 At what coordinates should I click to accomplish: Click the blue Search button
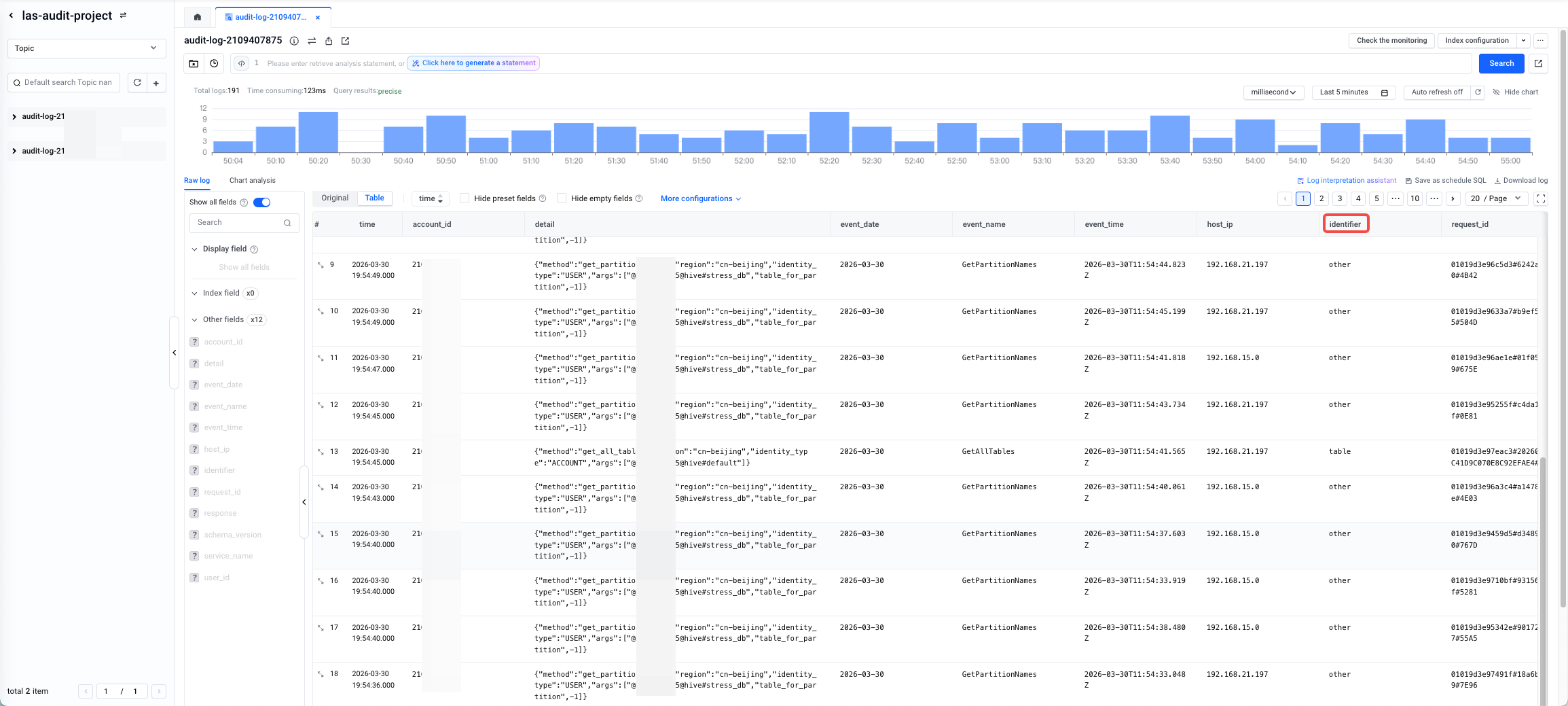pos(1501,63)
